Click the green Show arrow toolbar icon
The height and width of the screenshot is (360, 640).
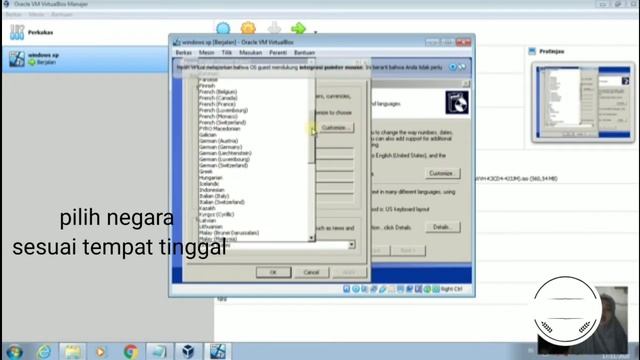pos(298,29)
